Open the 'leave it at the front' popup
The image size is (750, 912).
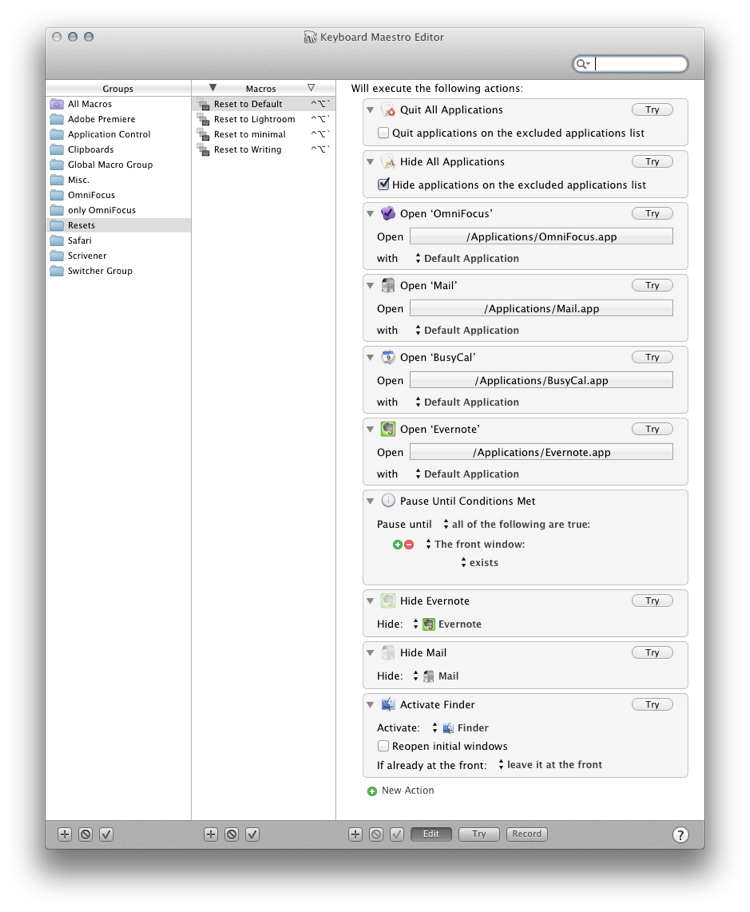click(550, 765)
